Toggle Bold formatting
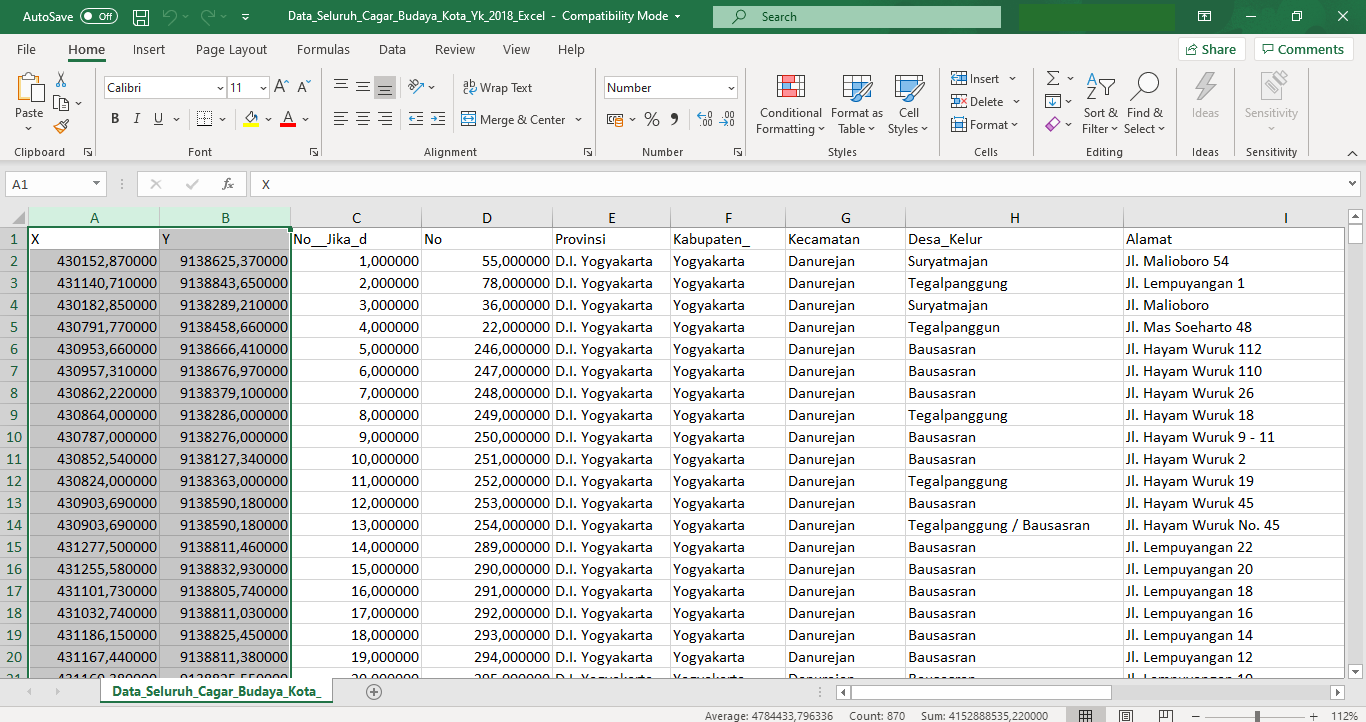The height and width of the screenshot is (722, 1366). coord(115,119)
